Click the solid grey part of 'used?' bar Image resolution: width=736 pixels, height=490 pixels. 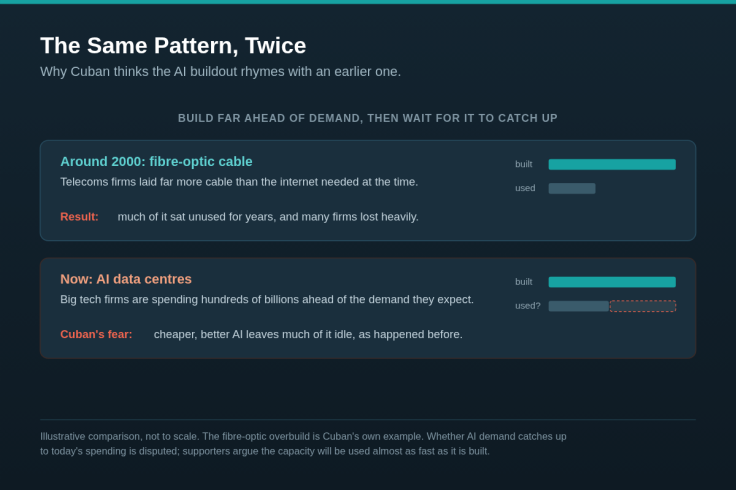coord(579,306)
